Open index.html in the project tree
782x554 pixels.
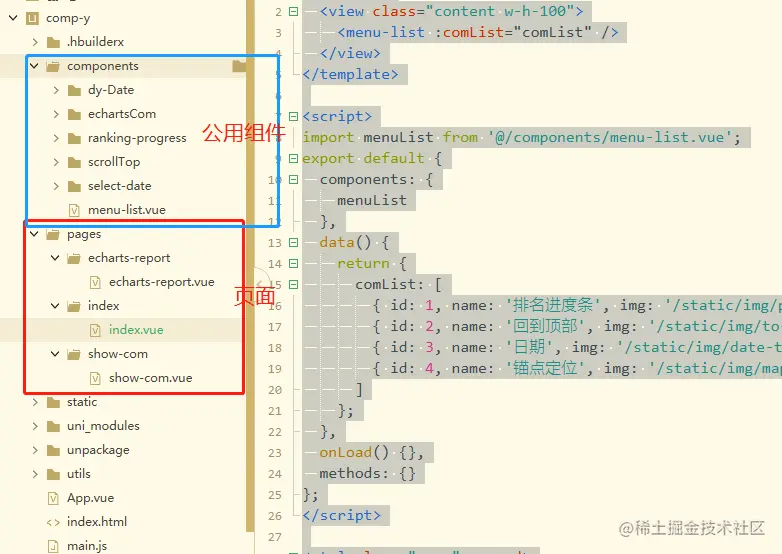point(97,522)
